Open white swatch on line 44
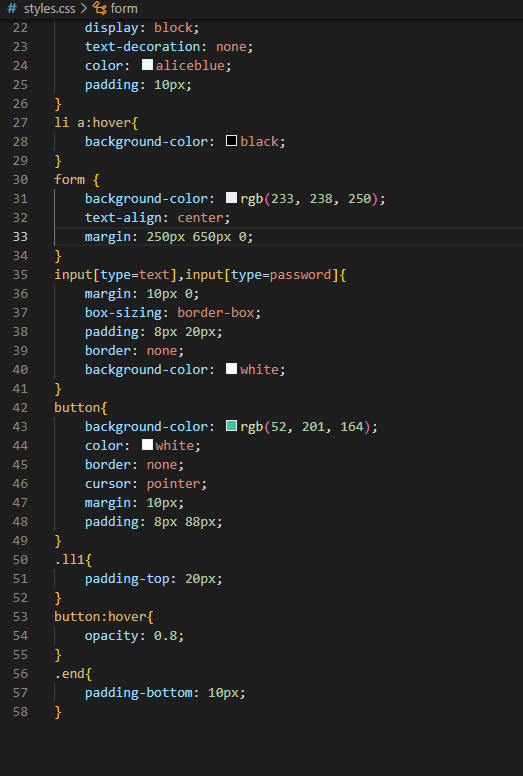Viewport: 523px width, 776px height. pos(147,445)
